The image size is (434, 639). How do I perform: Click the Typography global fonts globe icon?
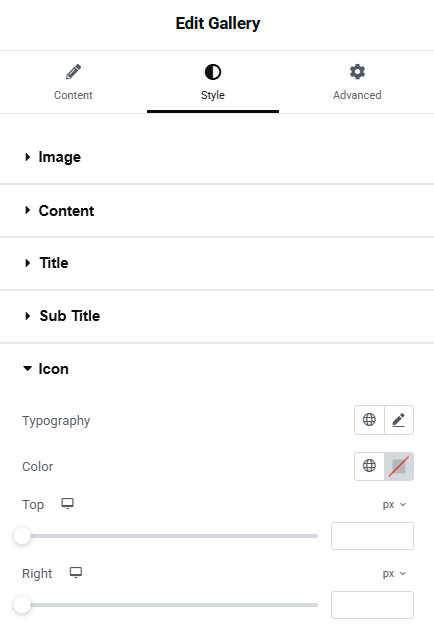[369, 420]
